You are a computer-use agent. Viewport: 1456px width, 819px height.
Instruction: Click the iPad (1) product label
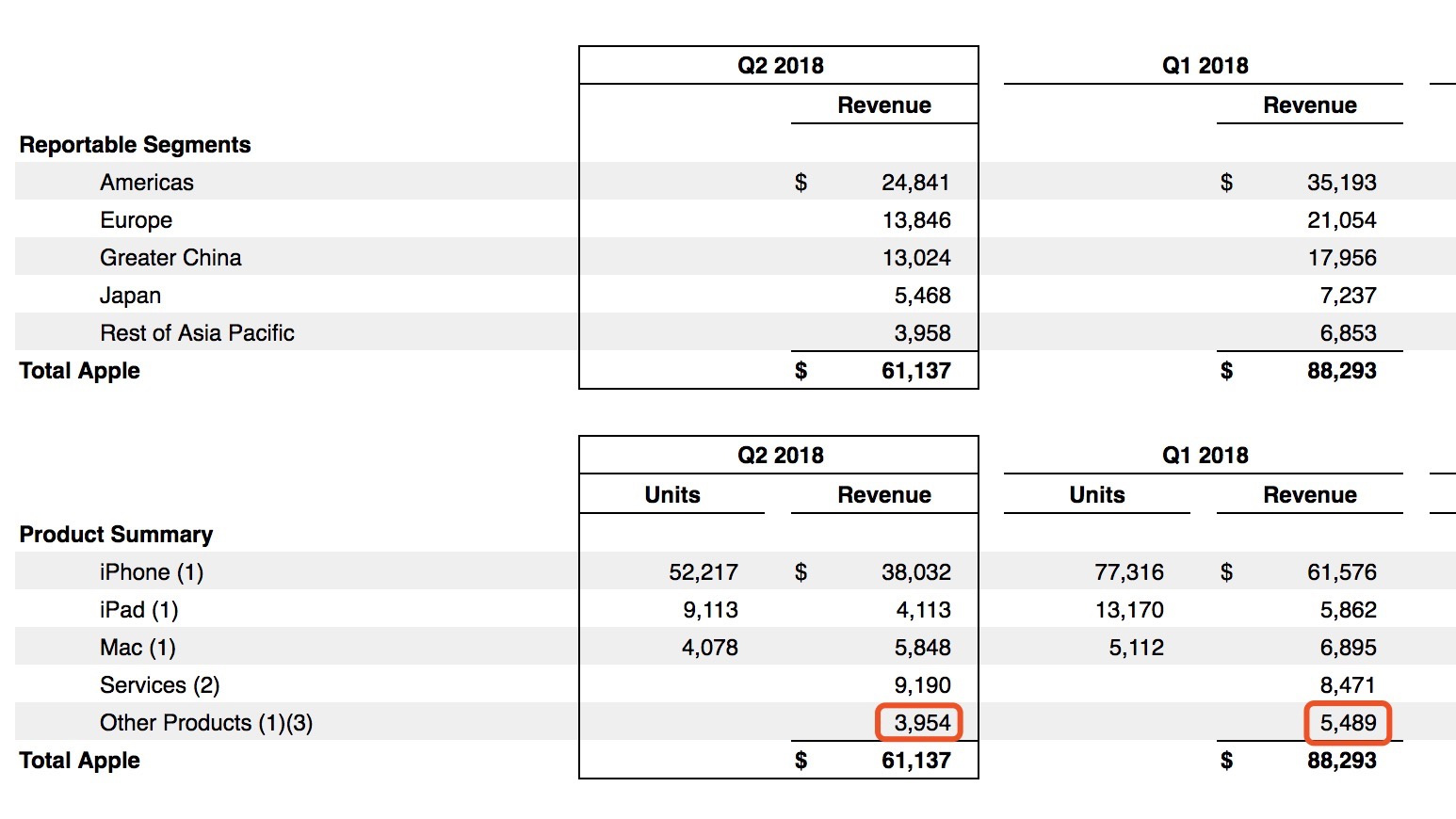[139, 610]
